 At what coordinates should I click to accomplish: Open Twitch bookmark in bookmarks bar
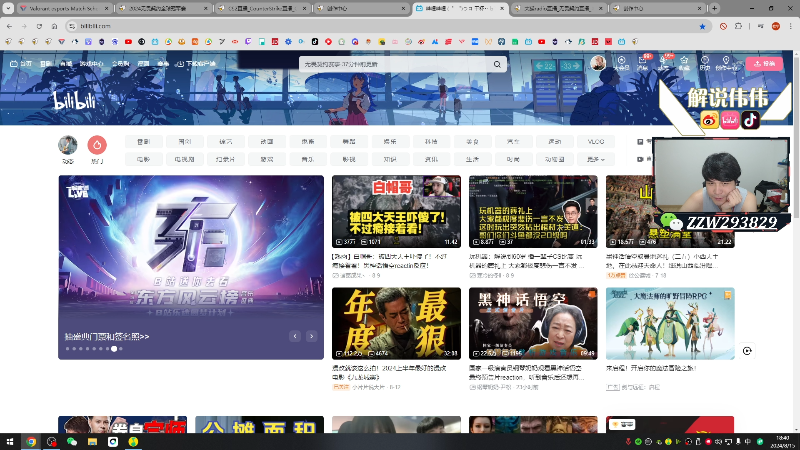pos(248,42)
